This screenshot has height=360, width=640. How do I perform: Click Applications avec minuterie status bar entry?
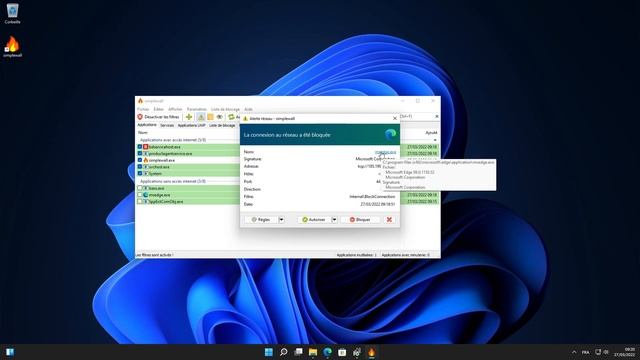pos(406,255)
